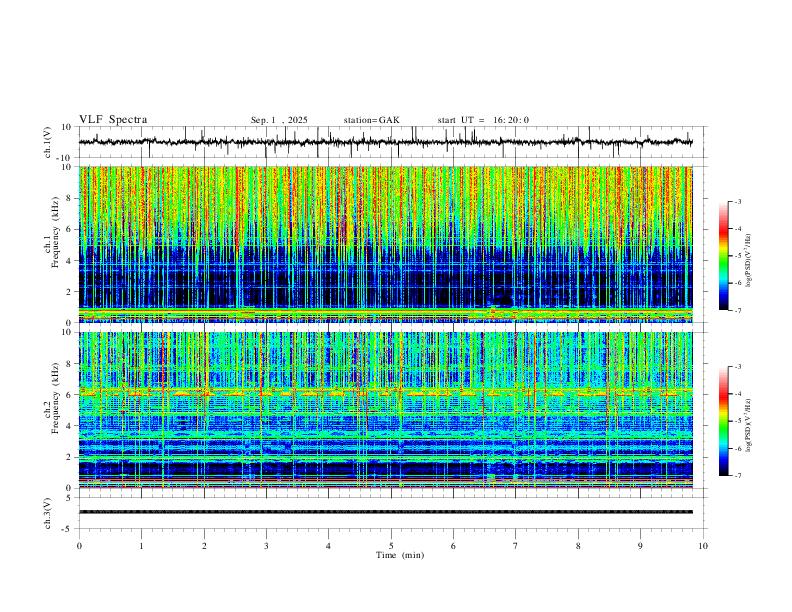Click the ch.3 flat voltage trace
This screenshot has width=792, height=612.
tap(385, 512)
